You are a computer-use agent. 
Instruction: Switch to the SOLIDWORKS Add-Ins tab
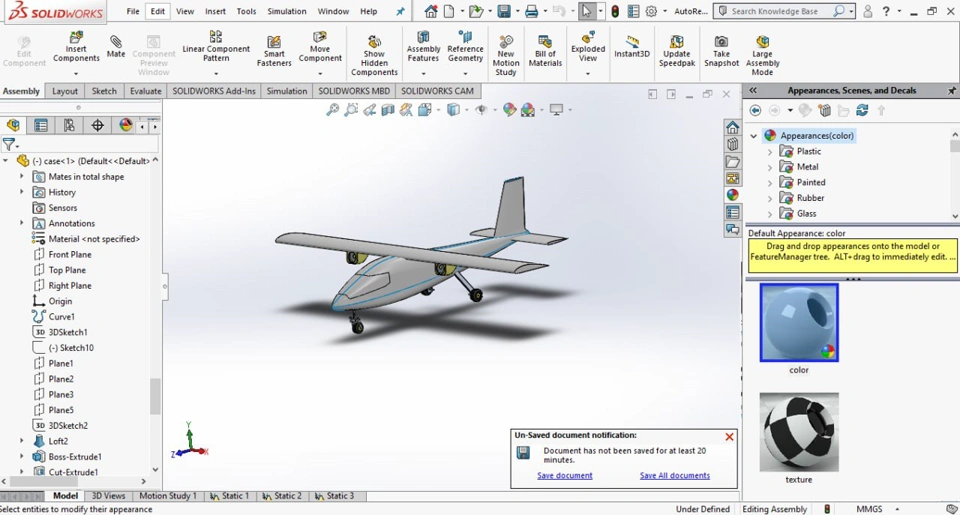tap(214, 91)
